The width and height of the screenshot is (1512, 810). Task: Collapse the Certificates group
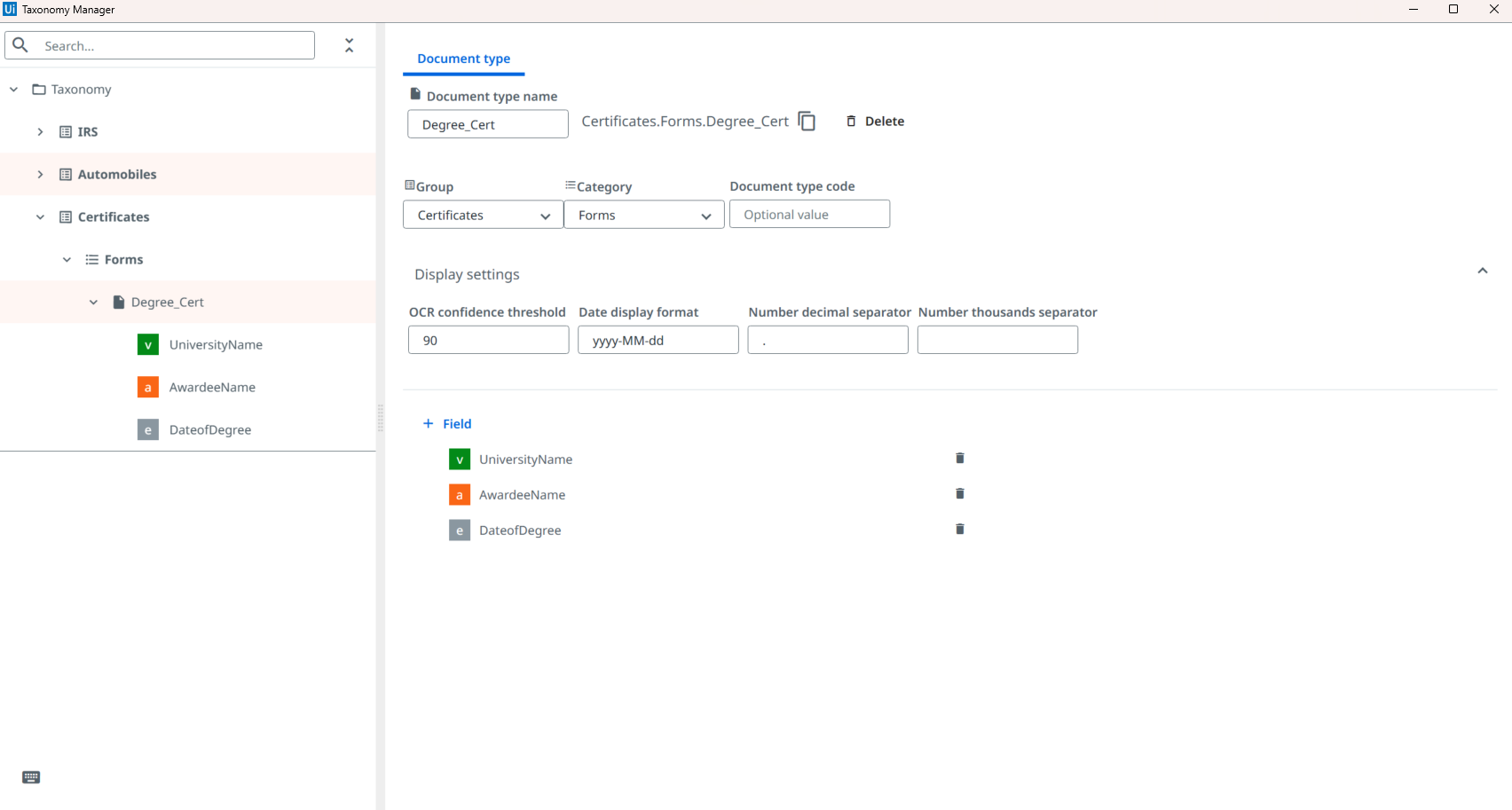(40, 216)
